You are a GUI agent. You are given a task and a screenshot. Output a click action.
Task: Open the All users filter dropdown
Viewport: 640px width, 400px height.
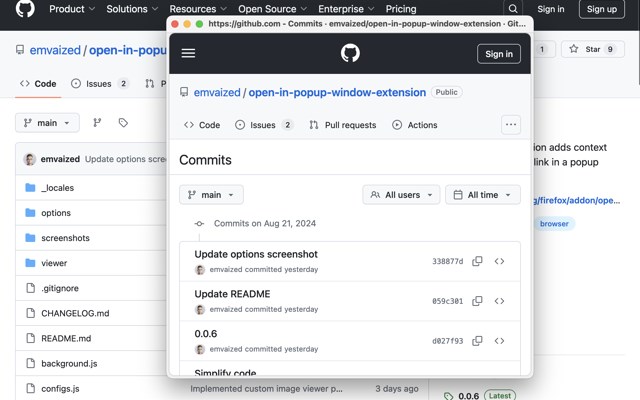pyautogui.click(x=401, y=195)
